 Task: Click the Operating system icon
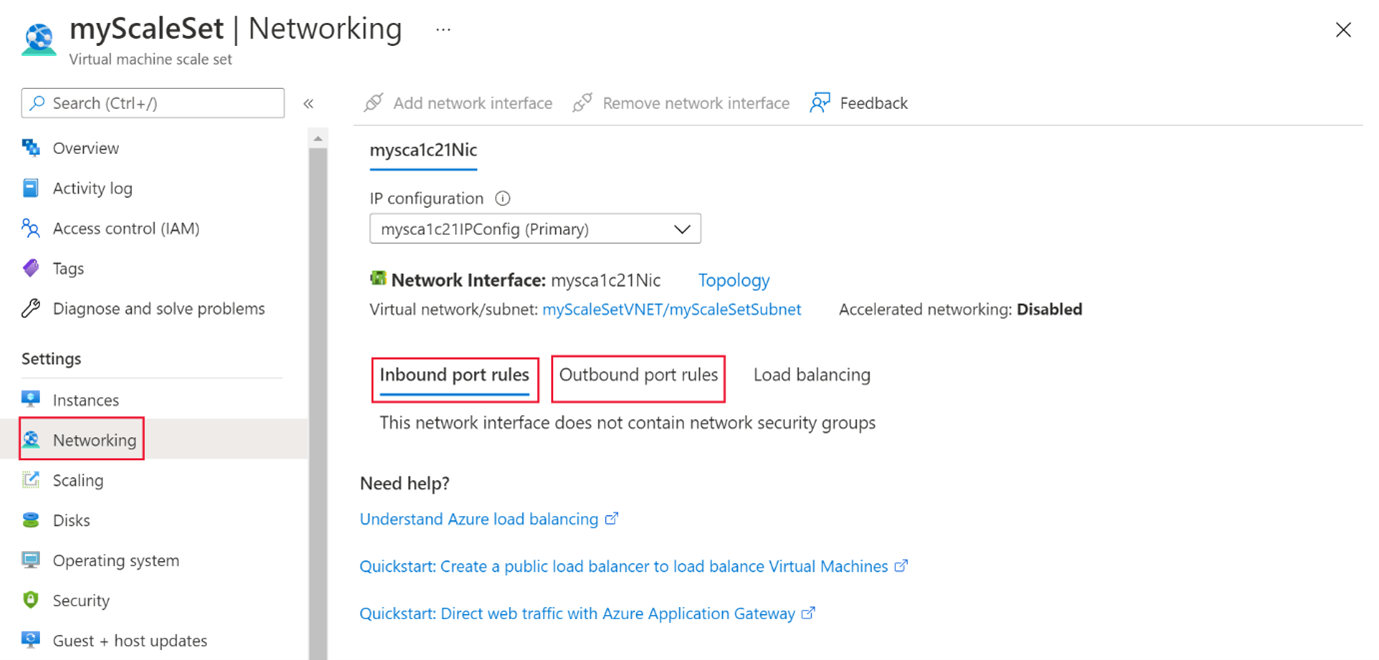pyautogui.click(x=31, y=560)
